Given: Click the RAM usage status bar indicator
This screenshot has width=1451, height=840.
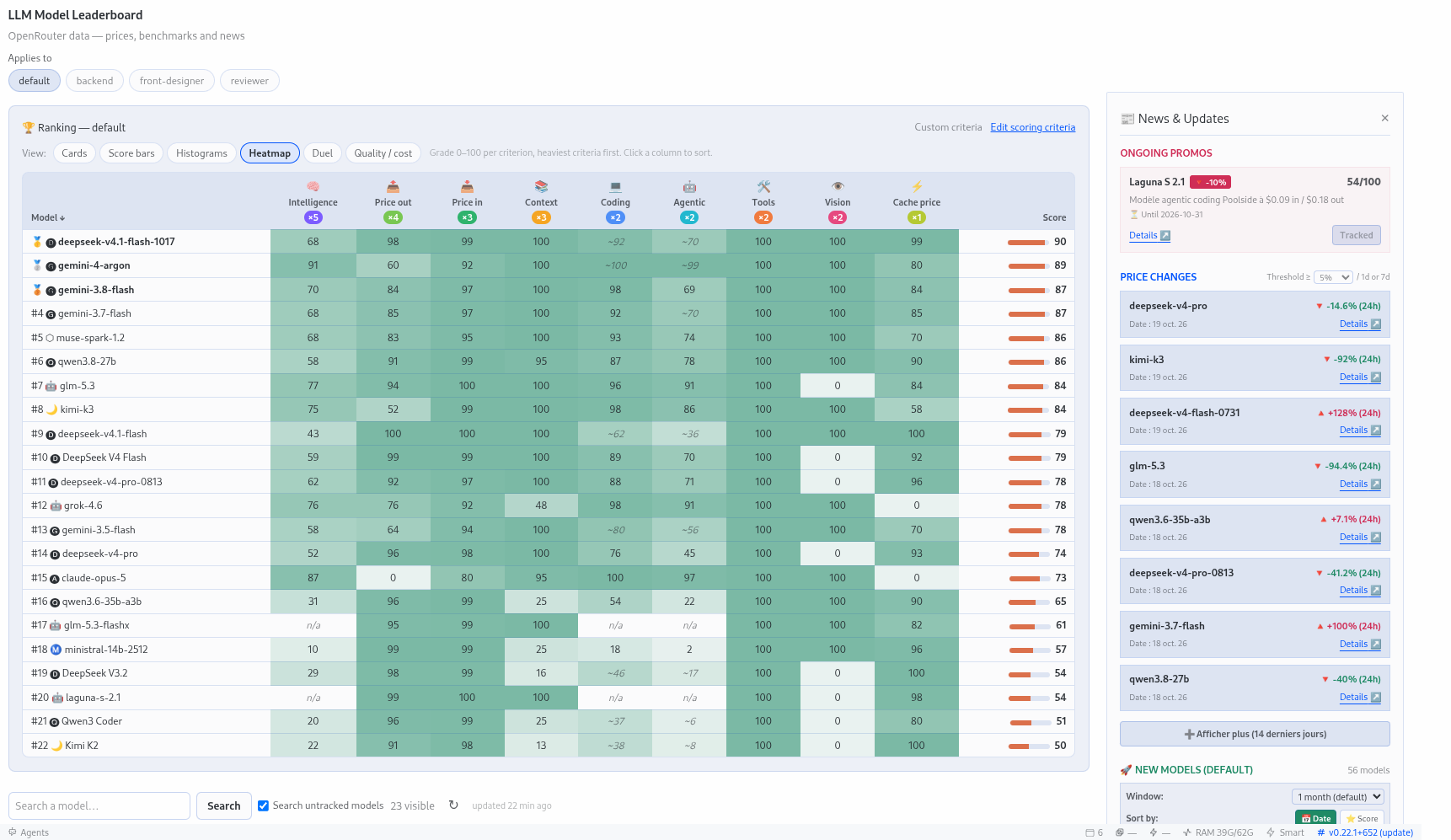Looking at the screenshot, I should tap(1218, 832).
